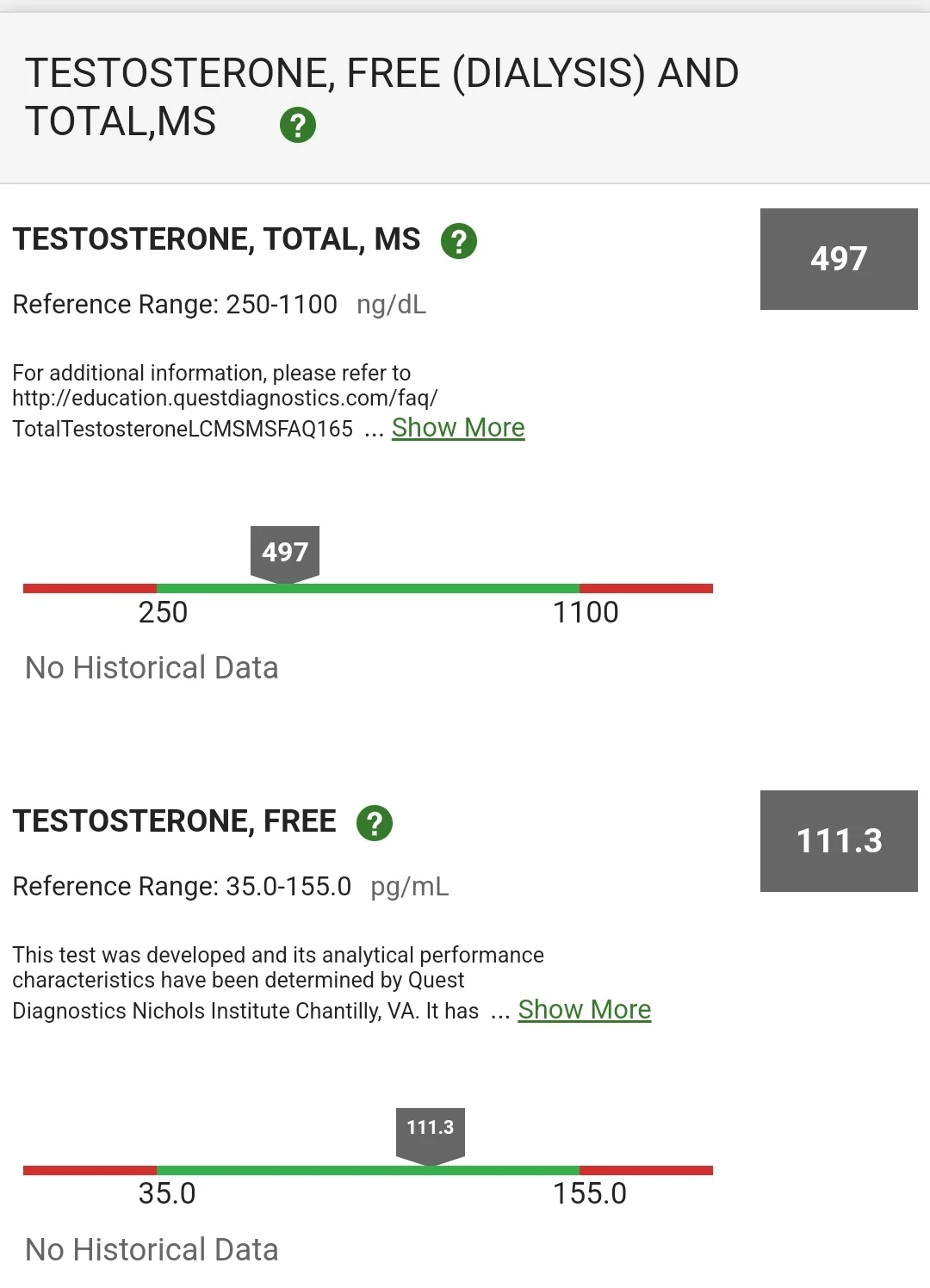930x1288 pixels.
Task: Click the 155.0 upper limit label
Action: 590,1194
